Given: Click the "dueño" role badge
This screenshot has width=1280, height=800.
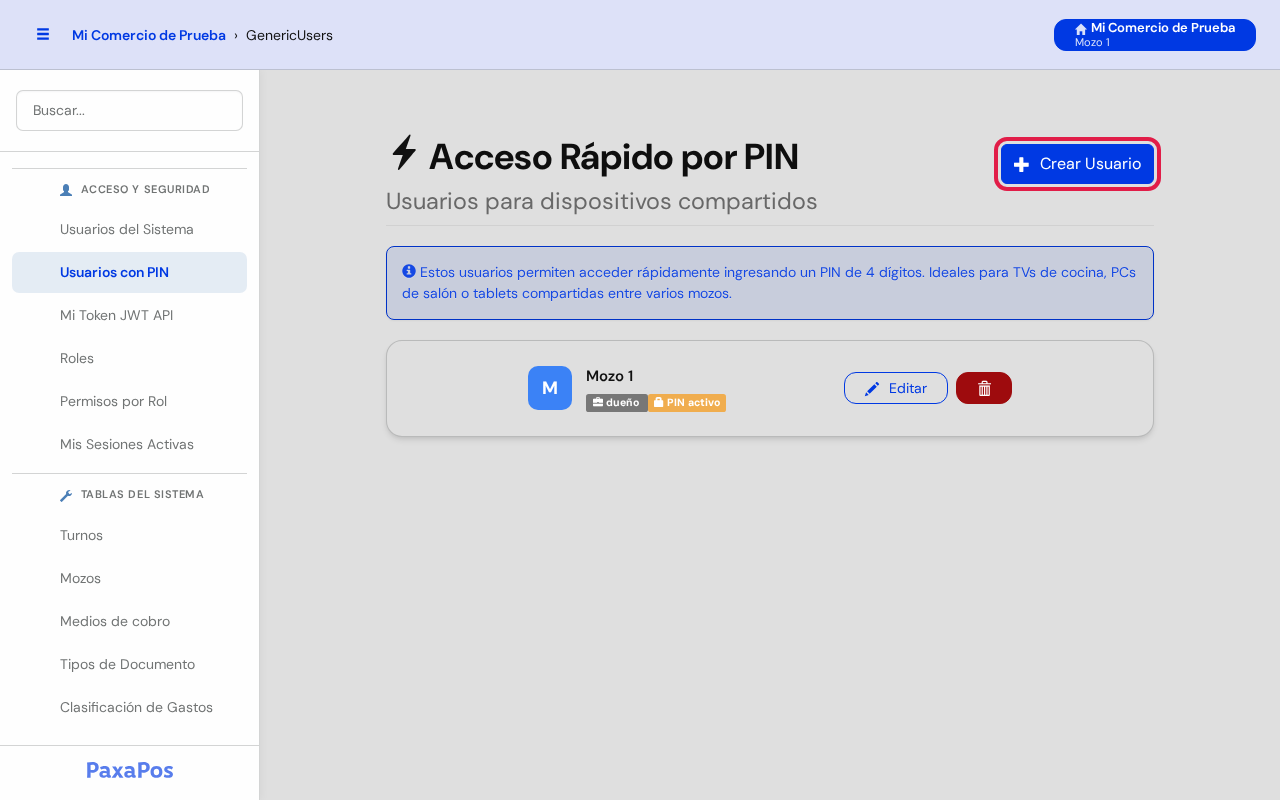Looking at the screenshot, I should [x=617, y=403].
